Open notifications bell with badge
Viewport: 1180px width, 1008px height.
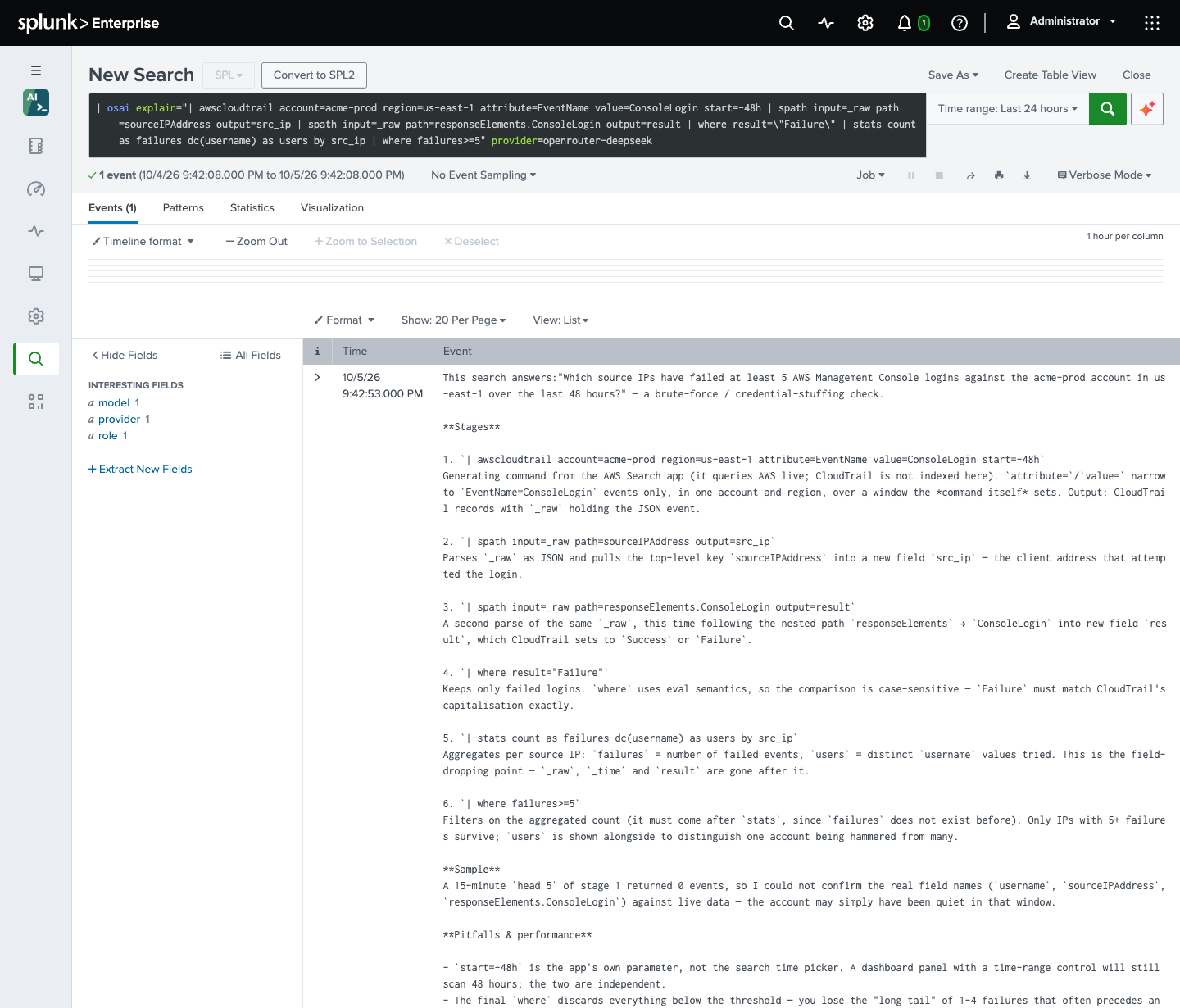point(913,23)
